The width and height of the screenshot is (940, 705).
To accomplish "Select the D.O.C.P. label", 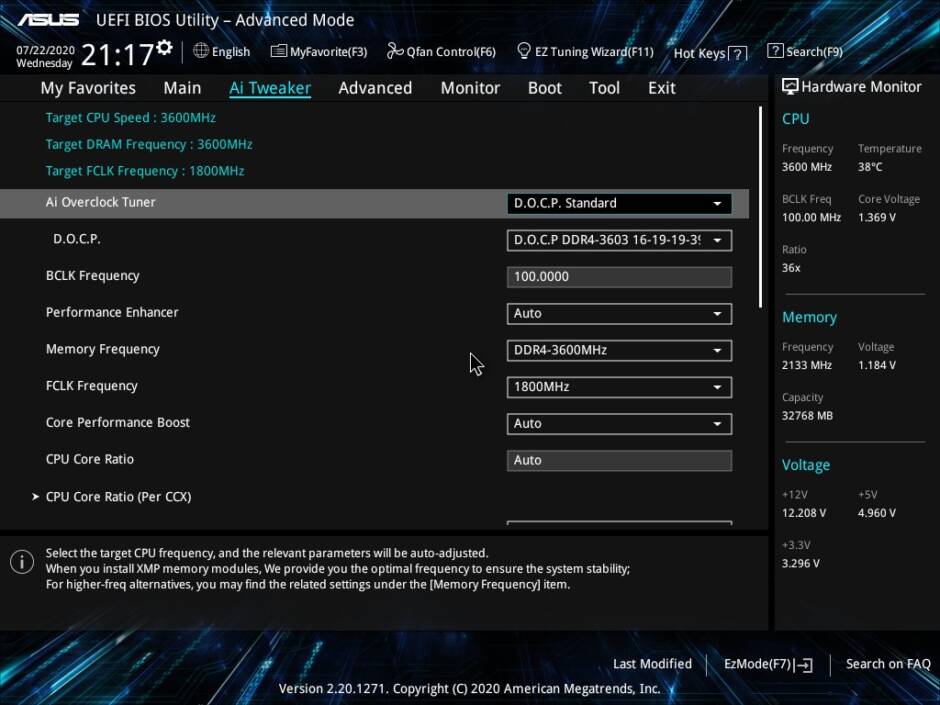I will coord(77,239).
